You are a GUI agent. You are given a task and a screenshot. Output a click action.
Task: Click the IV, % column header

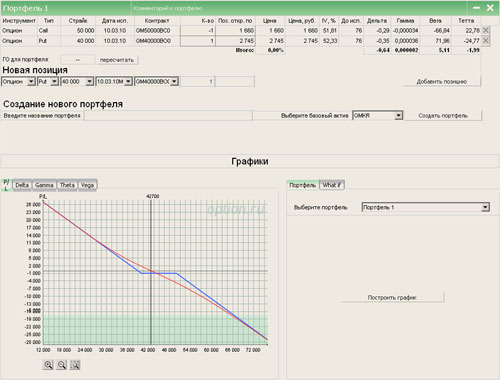click(329, 21)
